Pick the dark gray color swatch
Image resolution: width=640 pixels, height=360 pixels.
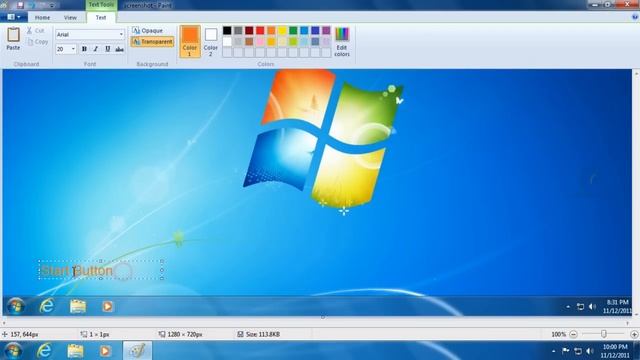238,31
